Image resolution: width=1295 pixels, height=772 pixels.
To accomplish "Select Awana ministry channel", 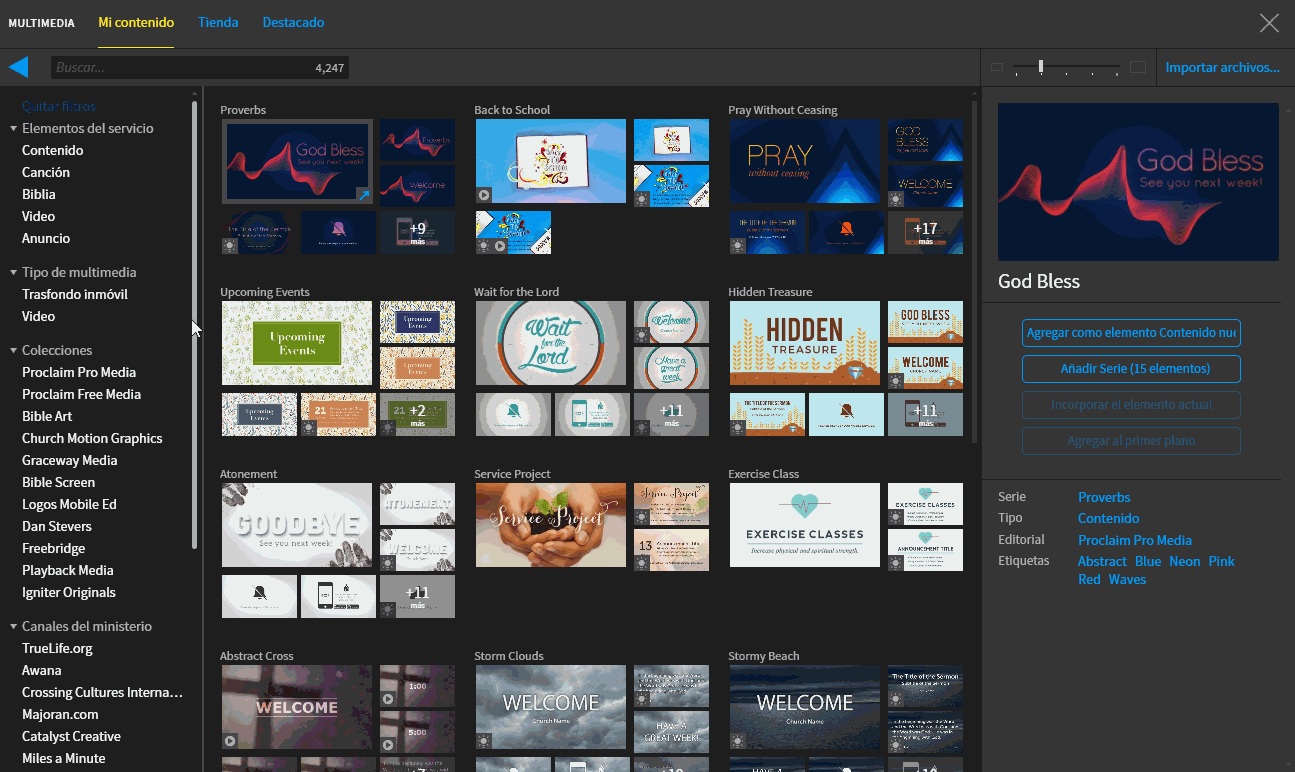I will pos(42,670).
